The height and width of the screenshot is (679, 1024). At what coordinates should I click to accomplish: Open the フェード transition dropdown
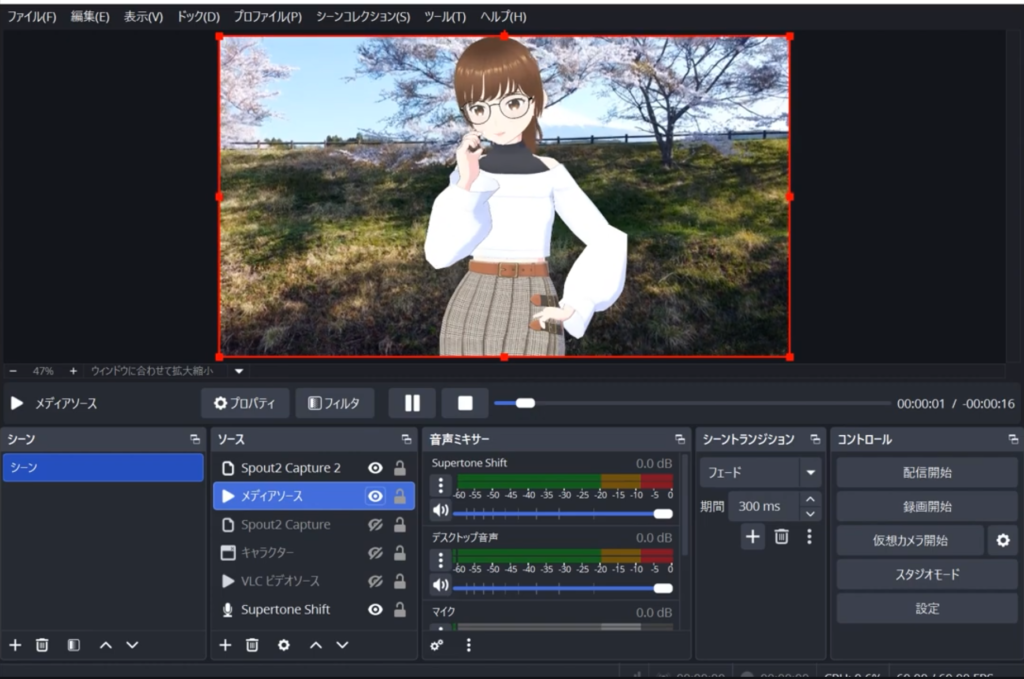[x=810, y=472]
